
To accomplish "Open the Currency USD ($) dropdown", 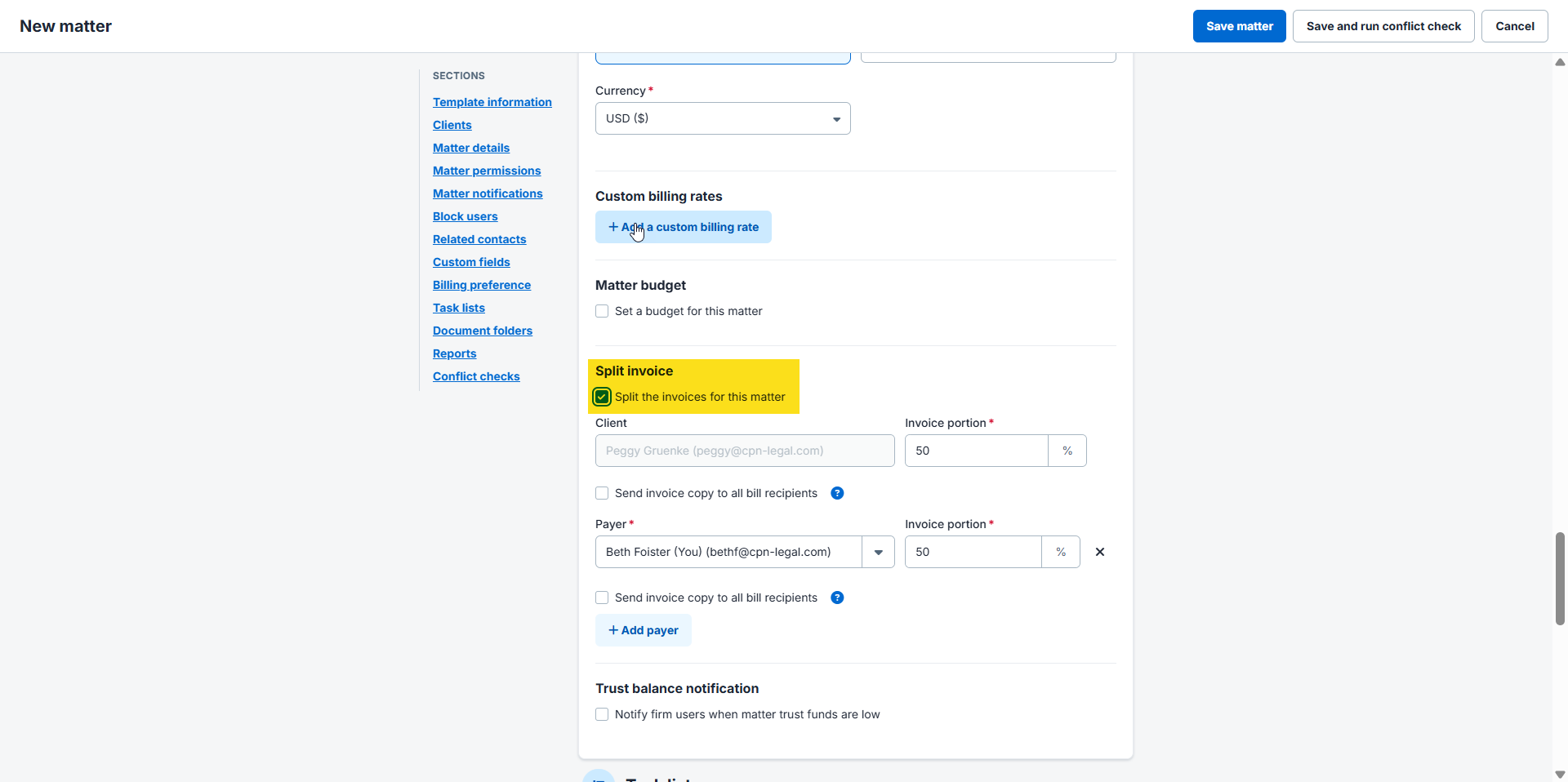I will [723, 118].
